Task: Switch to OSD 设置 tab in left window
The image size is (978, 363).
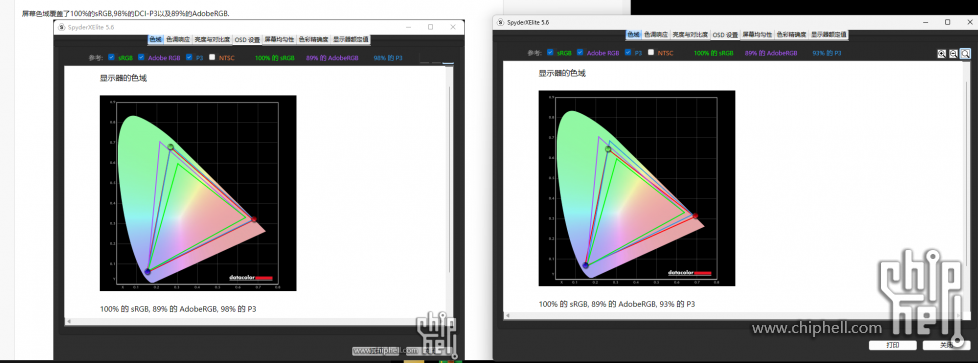Action: tap(247, 39)
